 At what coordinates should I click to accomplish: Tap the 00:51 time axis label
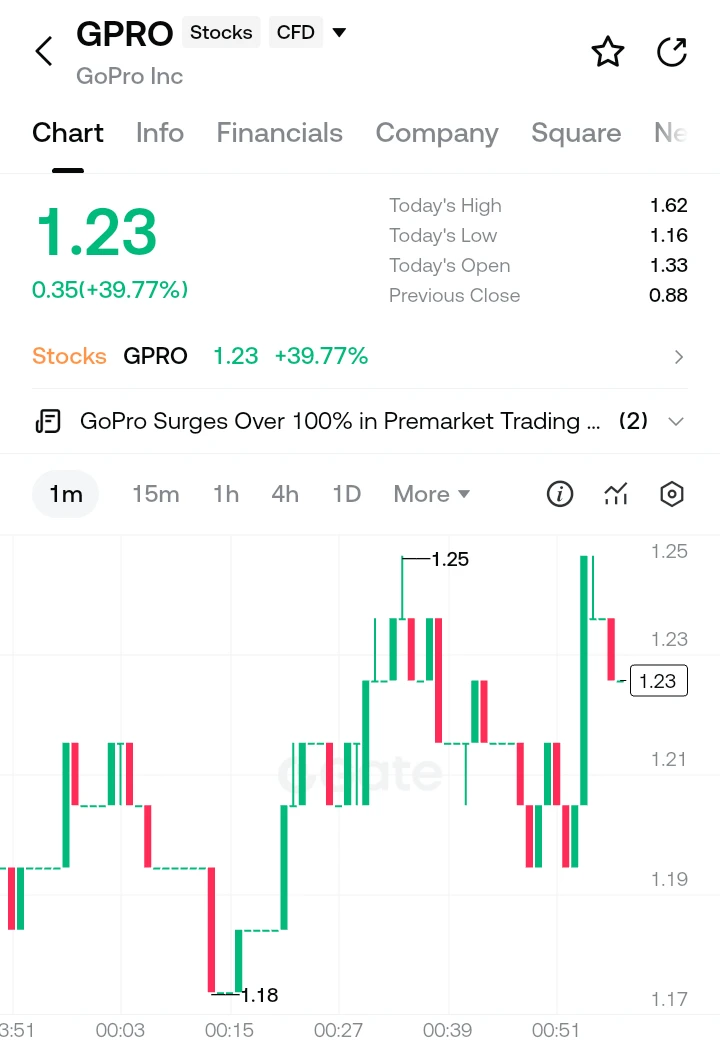(x=555, y=1030)
